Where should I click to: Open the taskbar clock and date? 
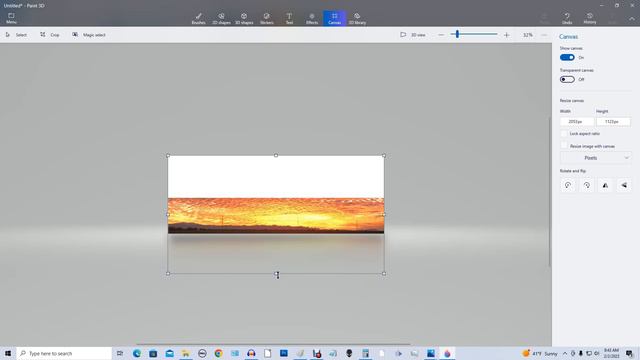point(611,353)
